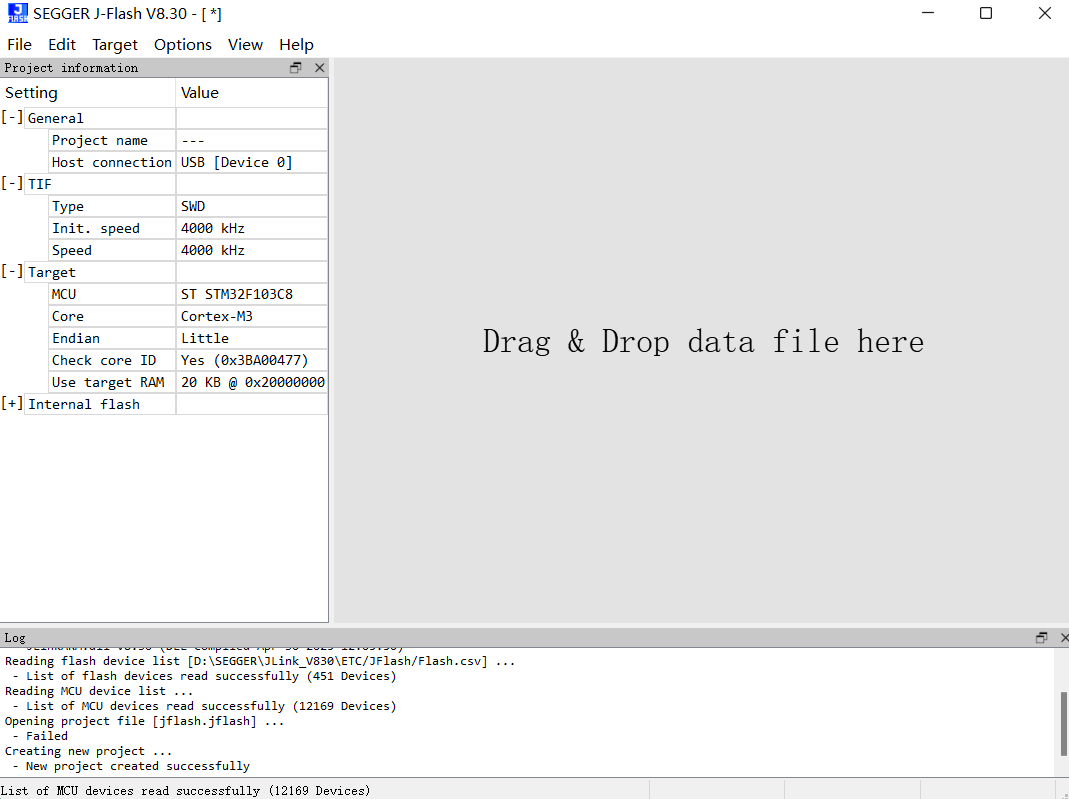The image size is (1069, 799).
Task: Click the General group label
Action: (x=55, y=118)
